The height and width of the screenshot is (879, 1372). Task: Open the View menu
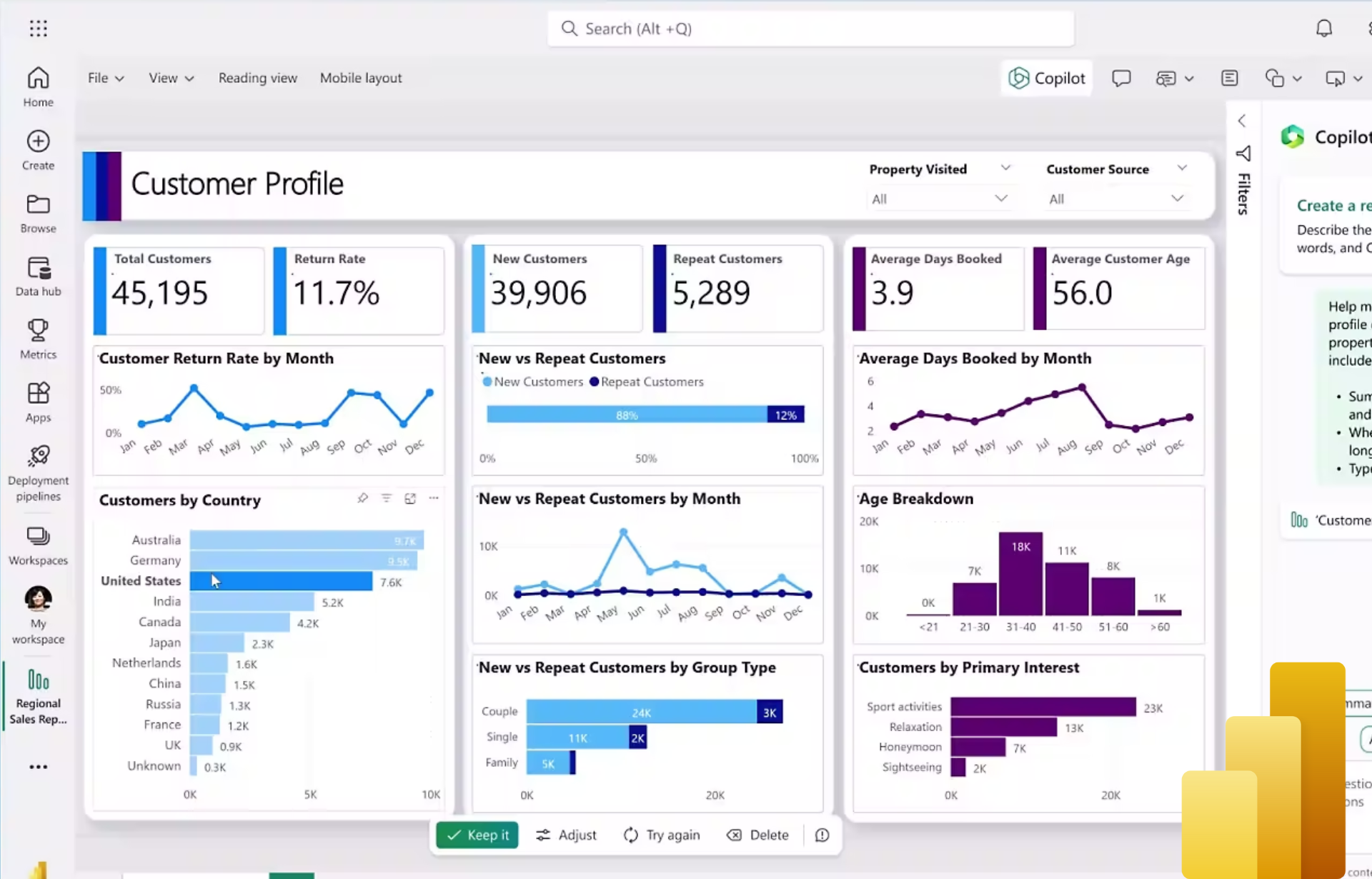click(x=171, y=78)
